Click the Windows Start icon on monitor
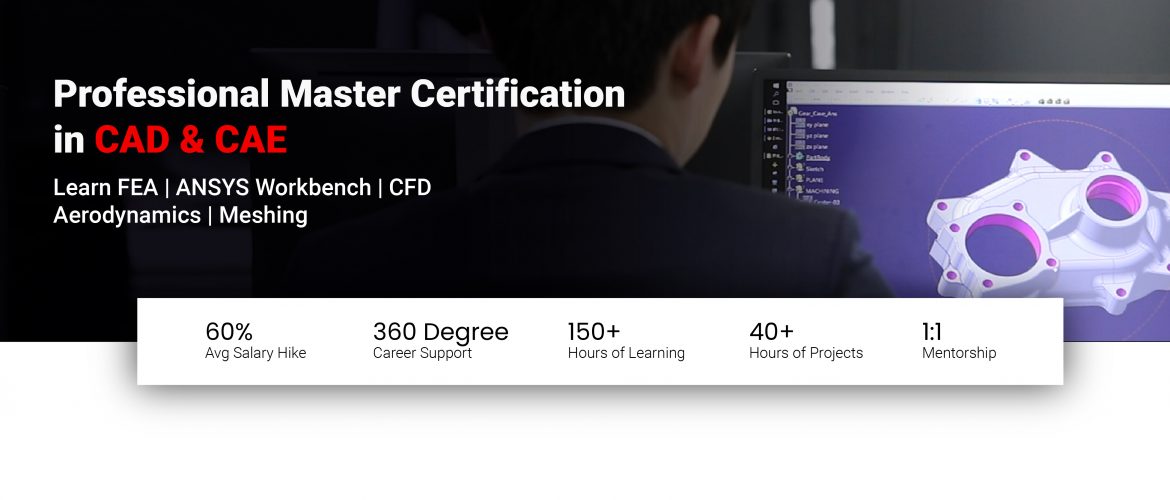The height and width of the screenshot is (500, 1170). pos(776,85)
